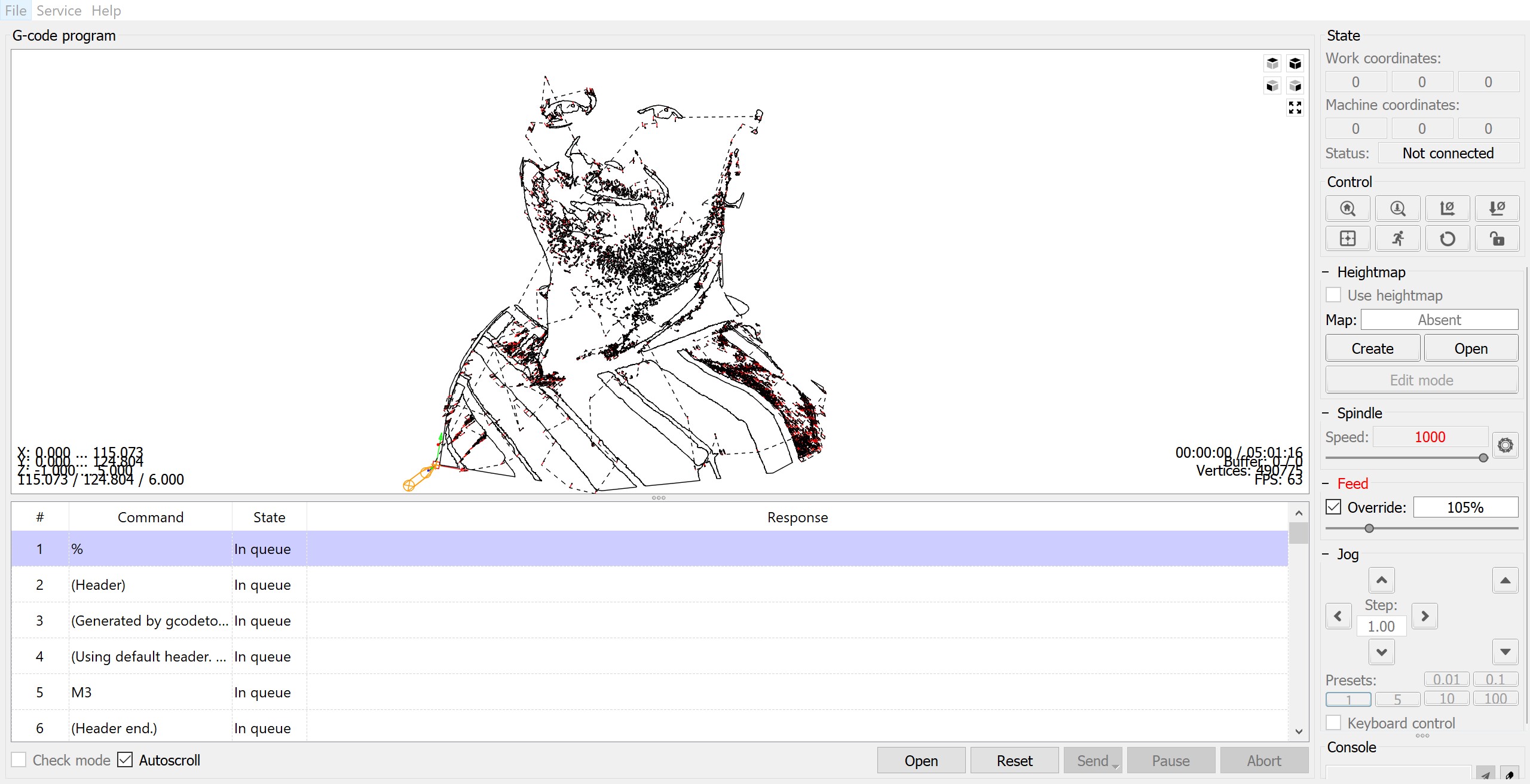Viewport: 1530px width, 784px height.
Task: Click the Home machine icon
Action: point(1347,208)
